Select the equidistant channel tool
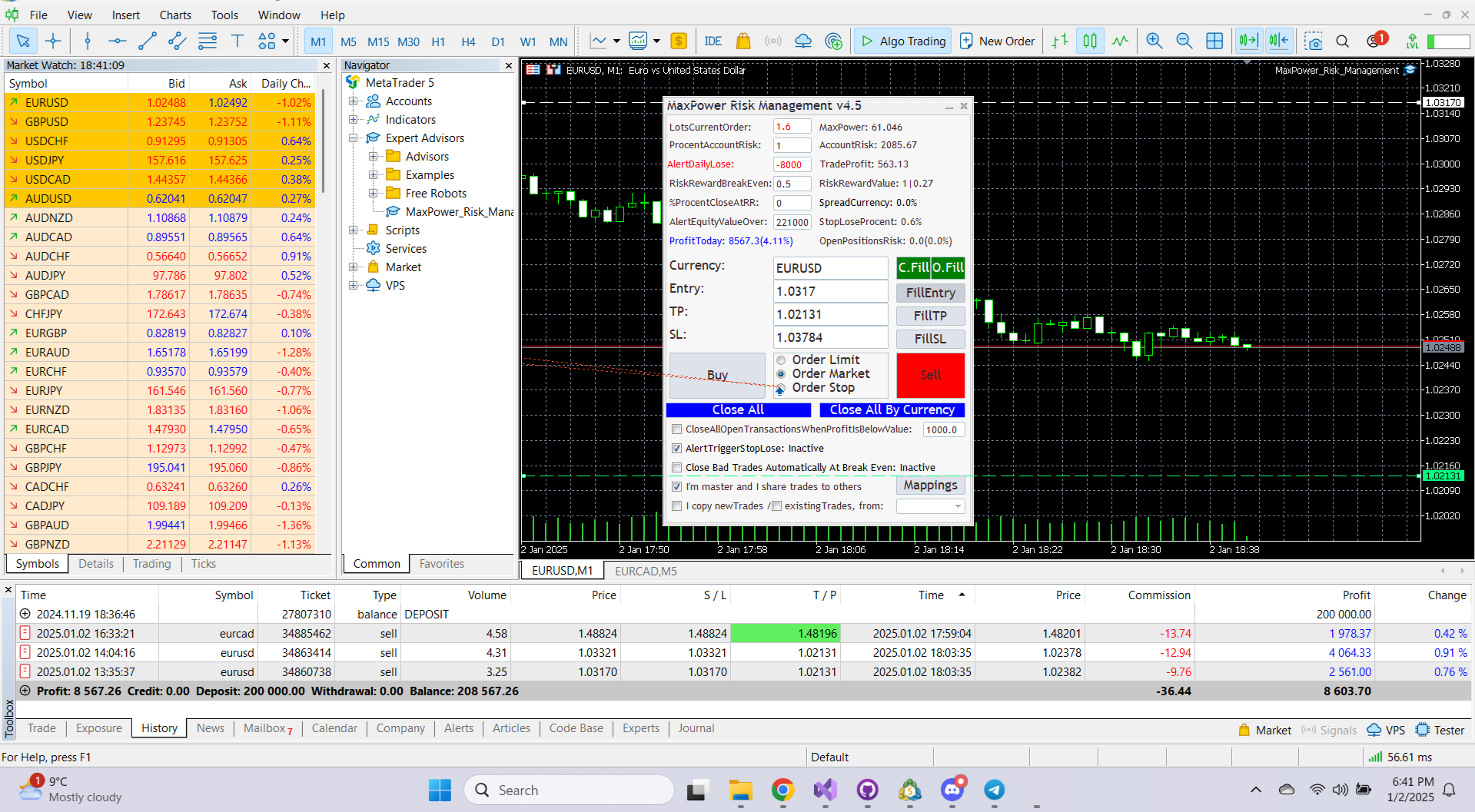Screen dimensions: 1475x812 (178, 41)
